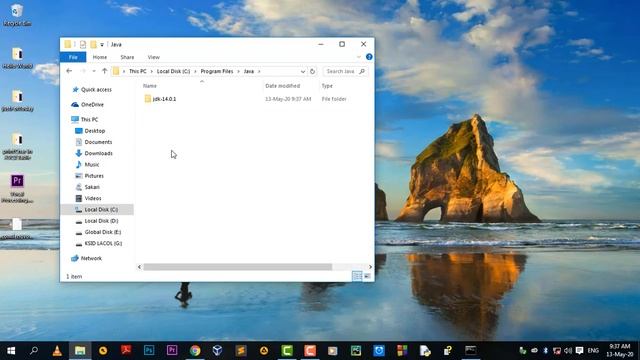
Task: Go back with the Back arrow
Action: point(69,71)
